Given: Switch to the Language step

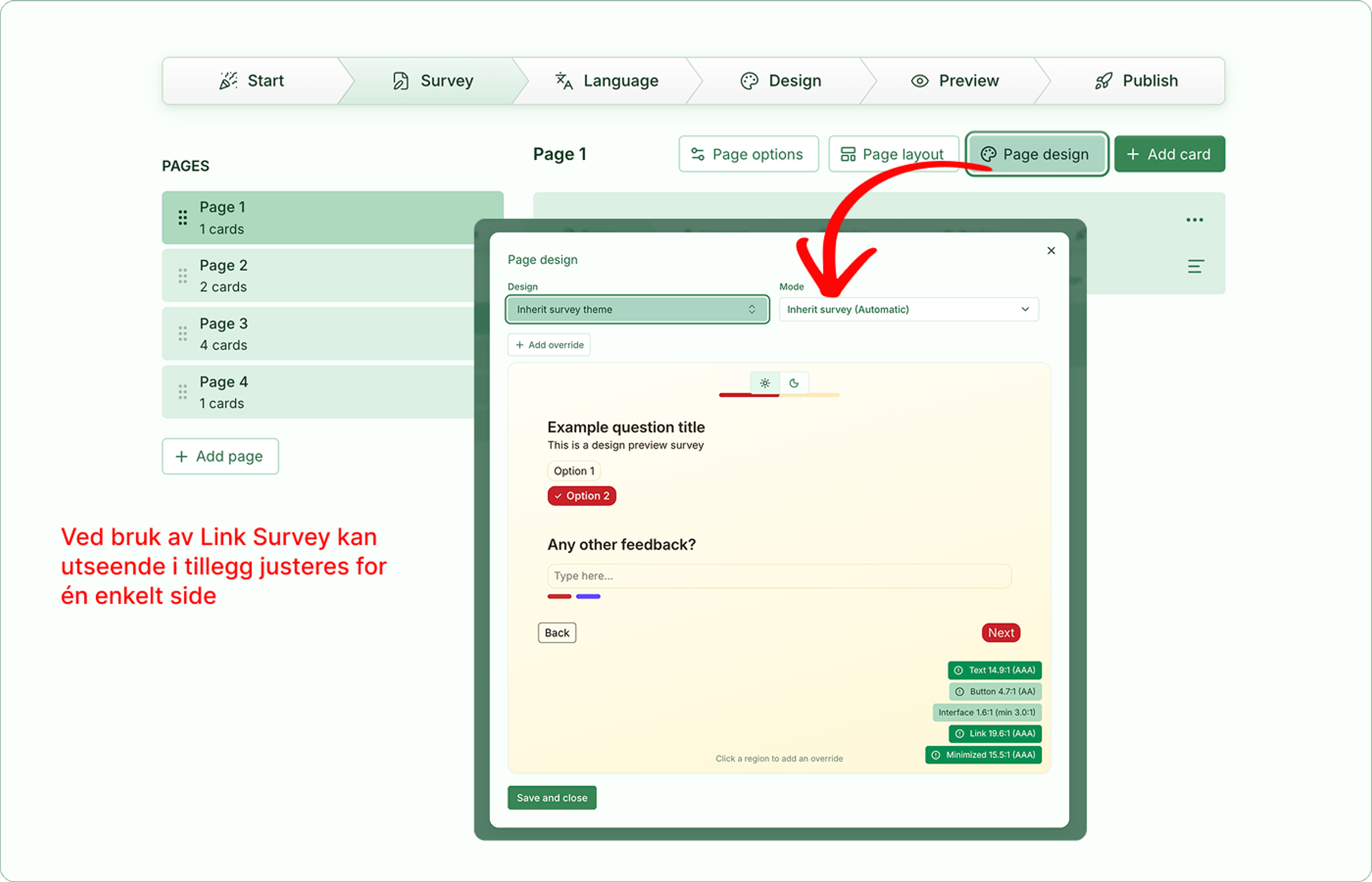Looking at the screenshot, I should coord(607,81).
